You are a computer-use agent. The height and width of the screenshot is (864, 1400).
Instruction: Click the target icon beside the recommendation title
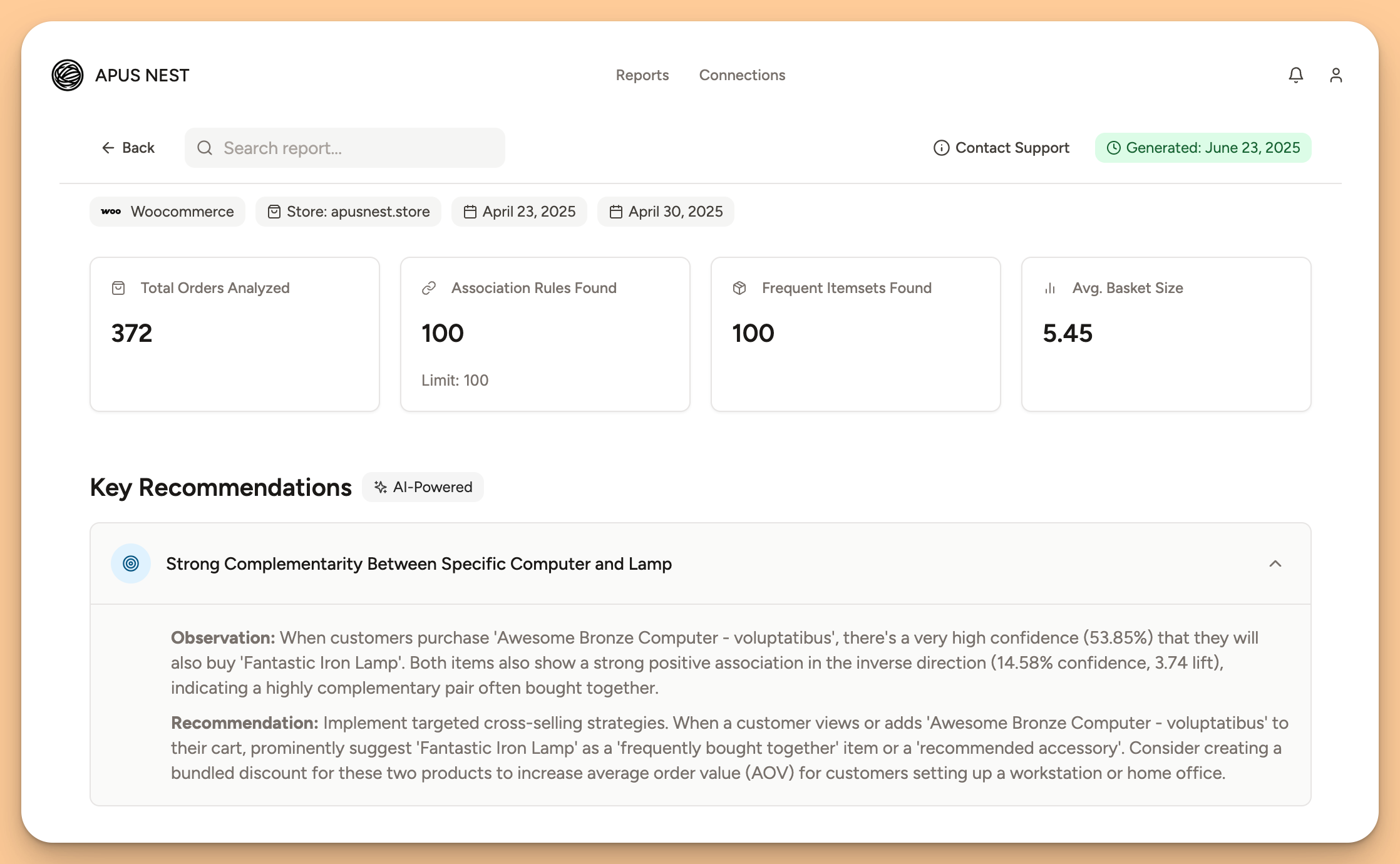pos(130,563)
